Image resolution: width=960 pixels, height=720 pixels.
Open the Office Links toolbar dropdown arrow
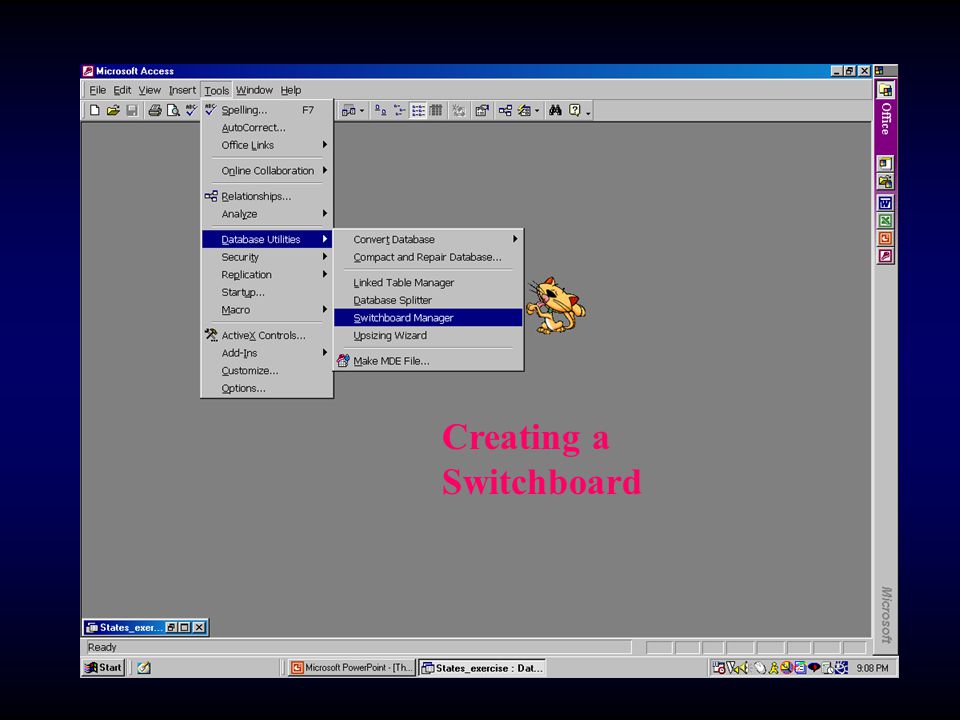[x=361, y=111]
